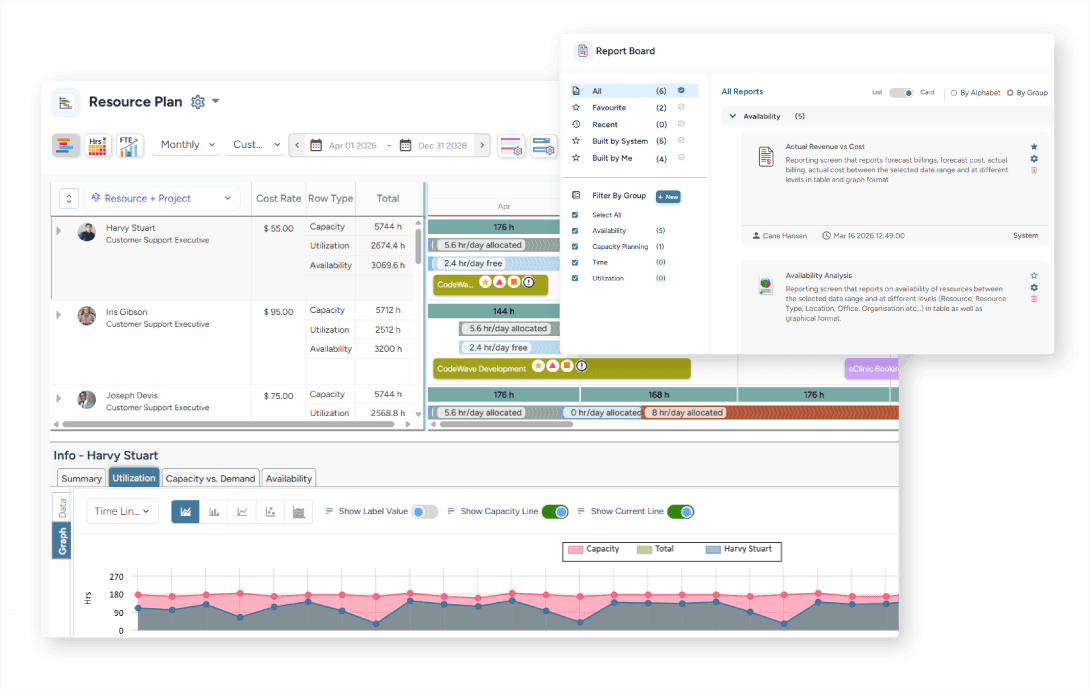This screenshot has height=691, width=1090.
Task: Click the Harvy Stuart legend color swatch
Action: 713,549
